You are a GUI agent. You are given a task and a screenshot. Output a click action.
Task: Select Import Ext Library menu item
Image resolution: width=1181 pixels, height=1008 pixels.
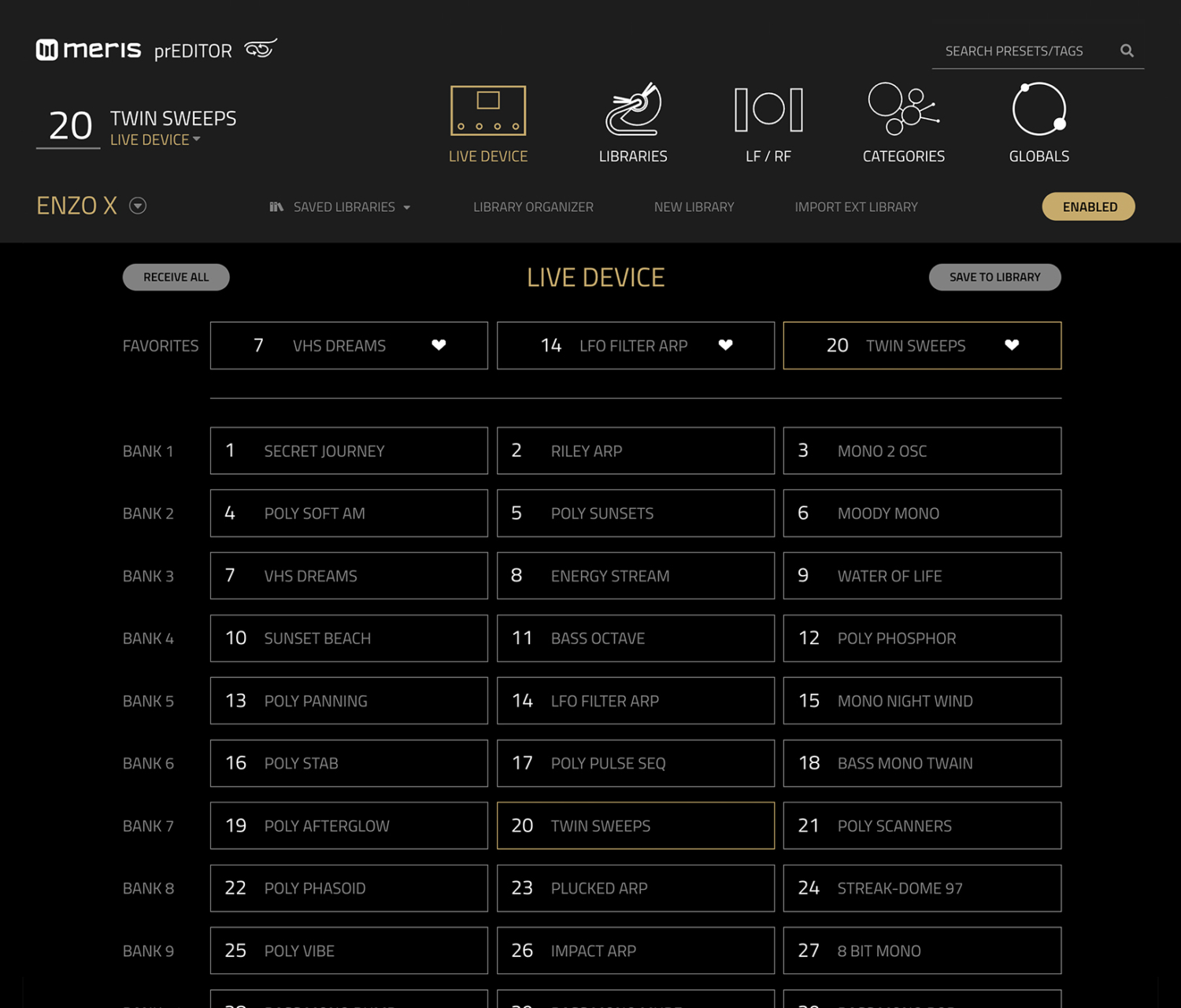(x=856, y=207)
